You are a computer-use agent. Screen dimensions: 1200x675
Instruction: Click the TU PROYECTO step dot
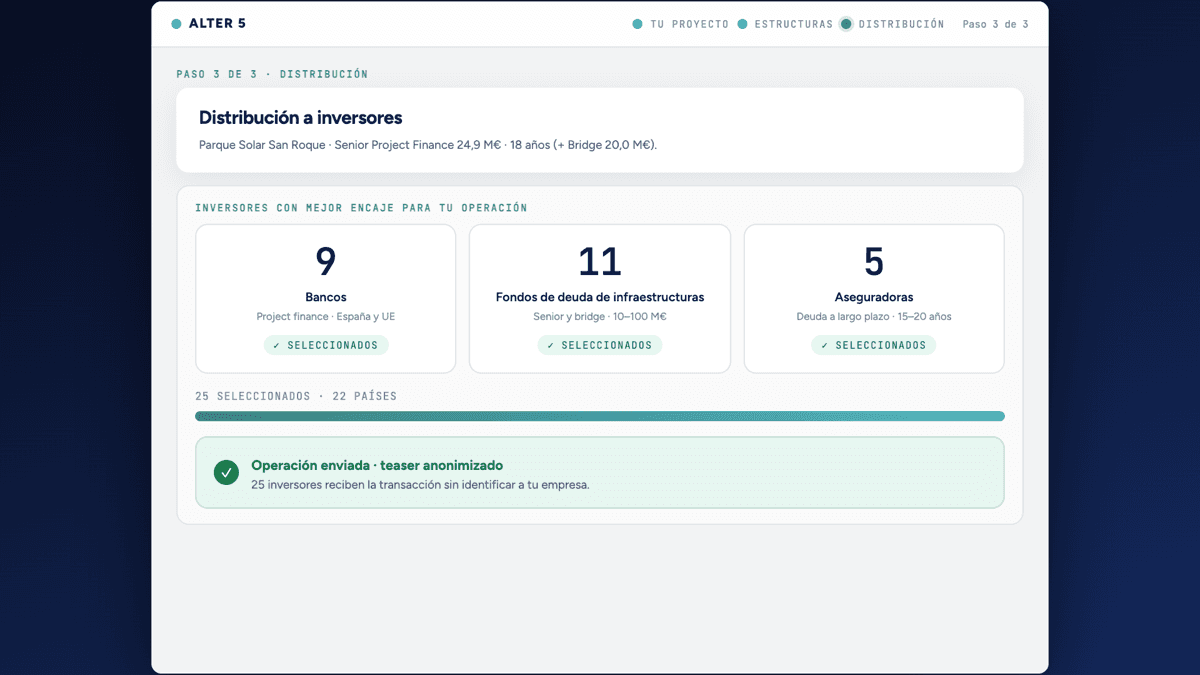[637, 24]
